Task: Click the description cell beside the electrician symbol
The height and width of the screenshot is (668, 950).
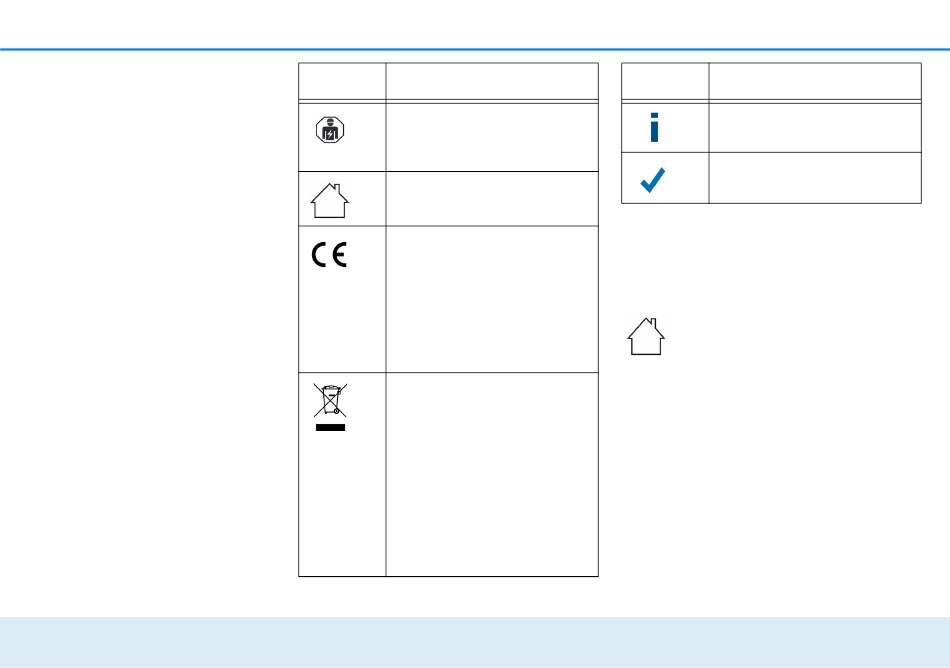Action: [x=492, y=137]
